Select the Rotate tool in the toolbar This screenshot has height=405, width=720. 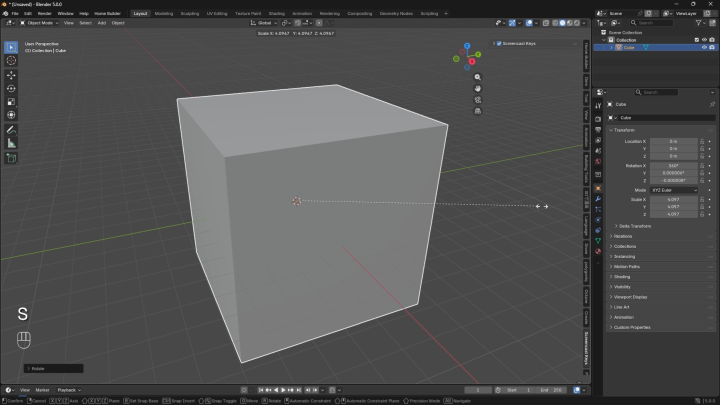[x=11, y=88]
